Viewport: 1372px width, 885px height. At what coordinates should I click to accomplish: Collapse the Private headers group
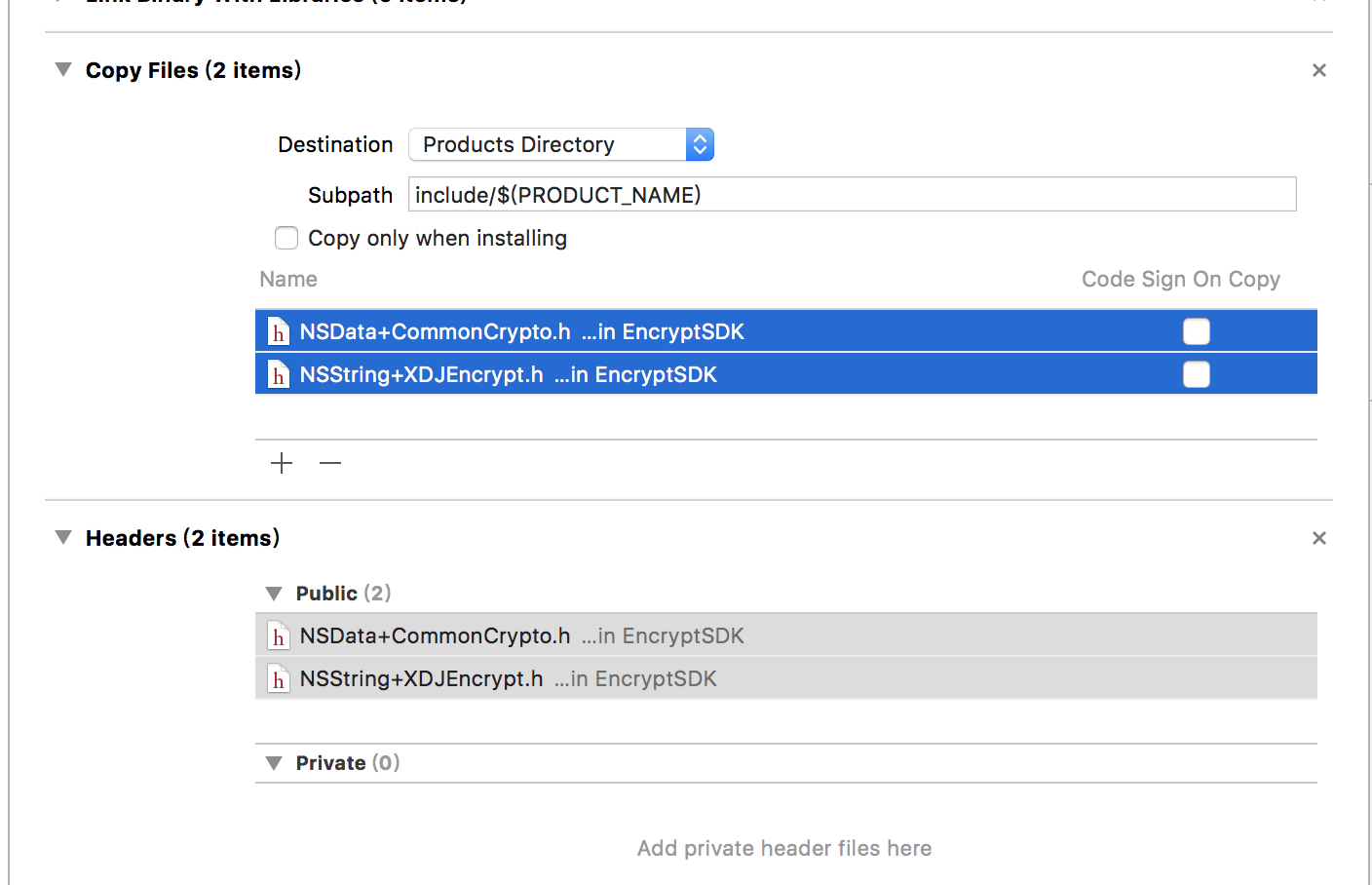(274, 763)
